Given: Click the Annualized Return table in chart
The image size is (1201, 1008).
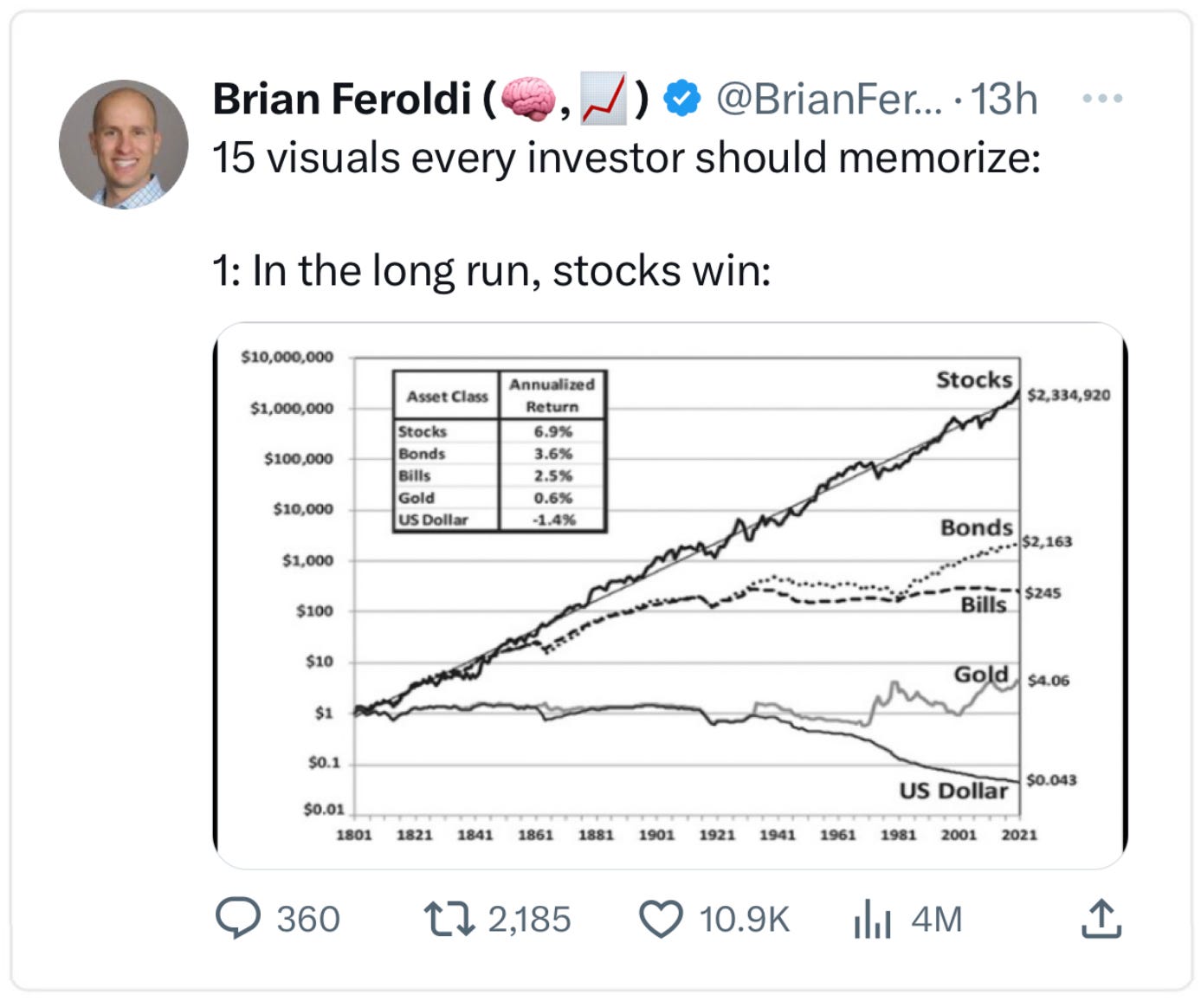Looking at the screenshot, I should (500, 450).
